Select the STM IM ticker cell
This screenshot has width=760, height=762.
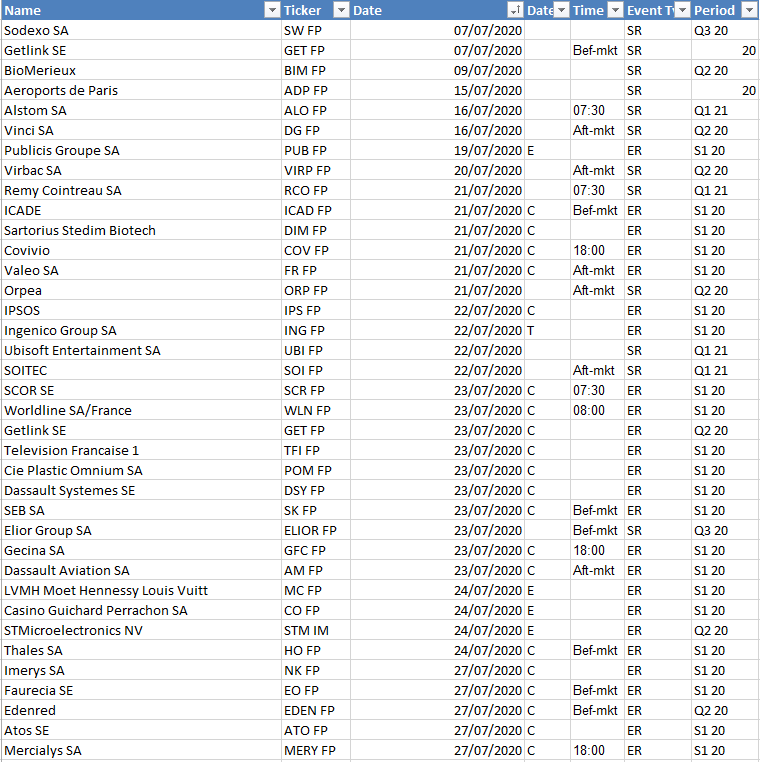pos(316,630)
